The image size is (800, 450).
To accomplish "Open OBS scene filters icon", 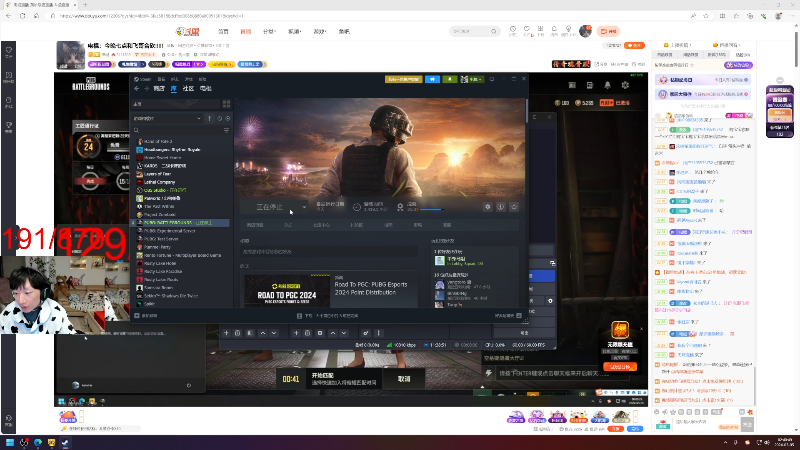I will pyautogui.click(x=250, y=333).
